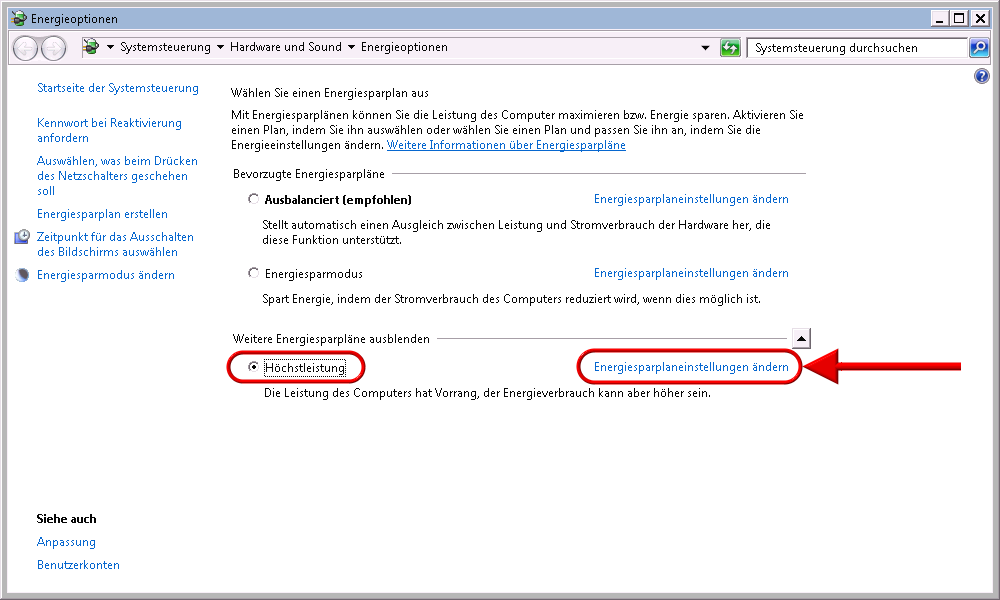
Task: Click the moon icon beside Energiesparmodus ändern
Action: 23,275
